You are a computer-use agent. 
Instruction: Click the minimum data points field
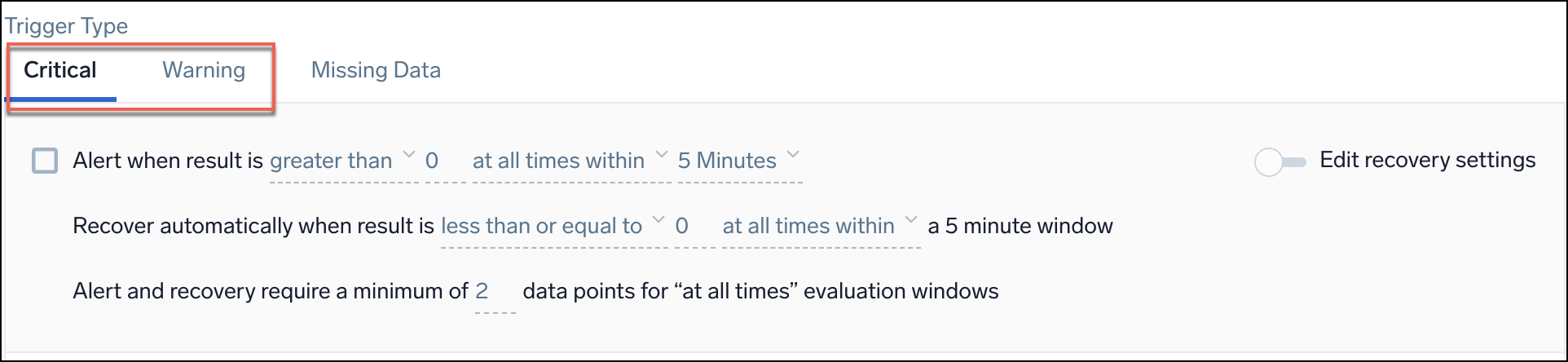click(487, 292)
